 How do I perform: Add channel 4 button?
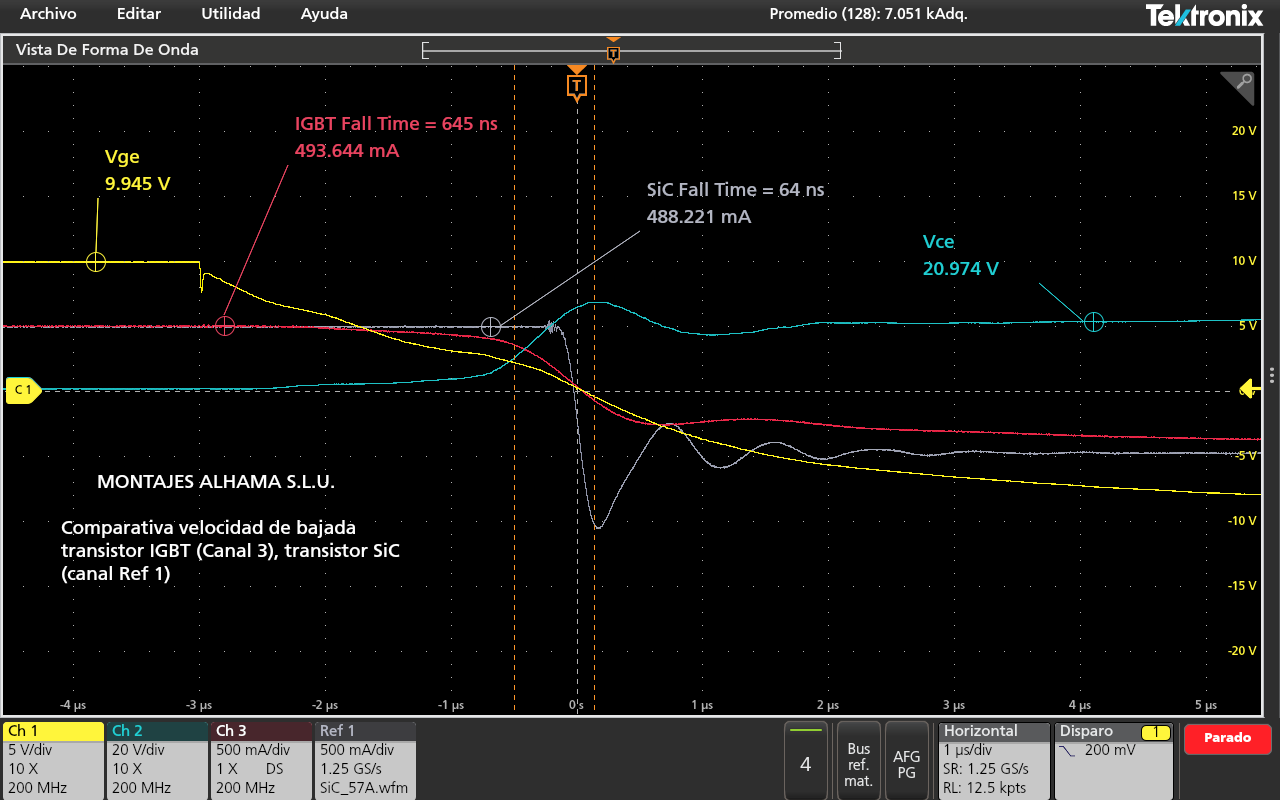(806, 760)
